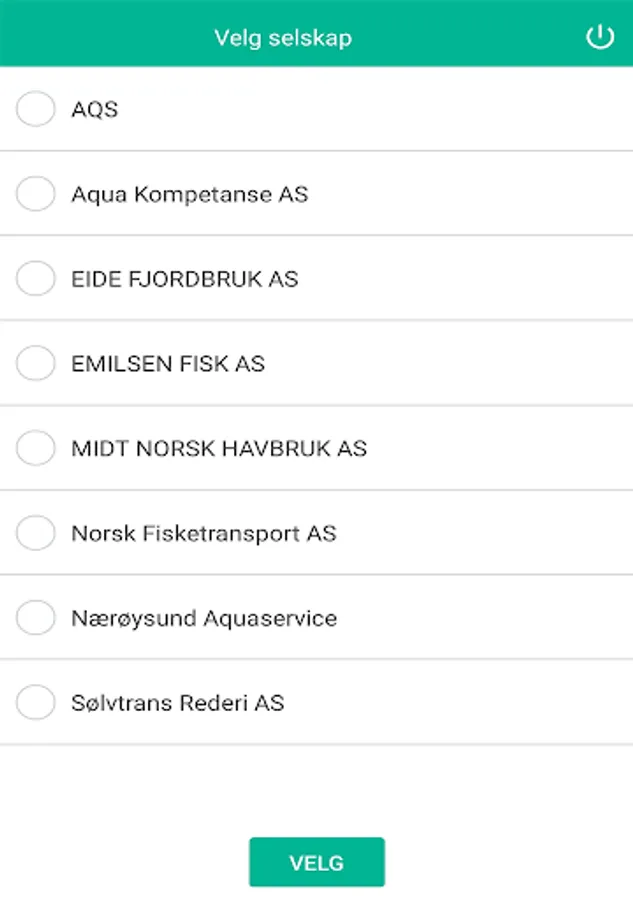Click the 'Velg selskap' header title
633x900 pixels.
tap(283, 38)
